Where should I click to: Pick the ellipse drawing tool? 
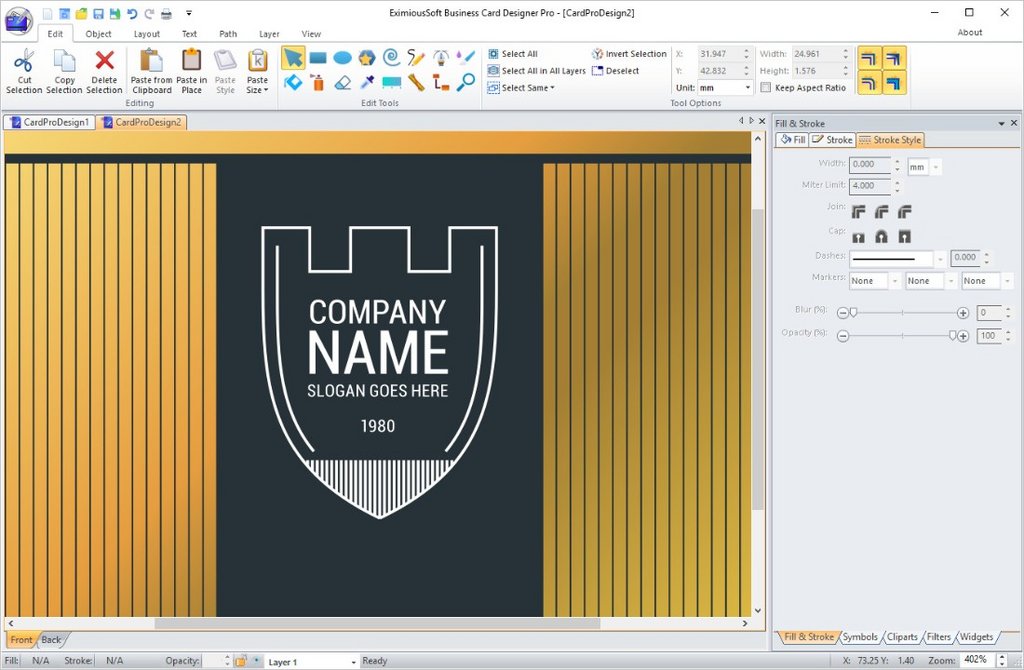tap(342, 57)
